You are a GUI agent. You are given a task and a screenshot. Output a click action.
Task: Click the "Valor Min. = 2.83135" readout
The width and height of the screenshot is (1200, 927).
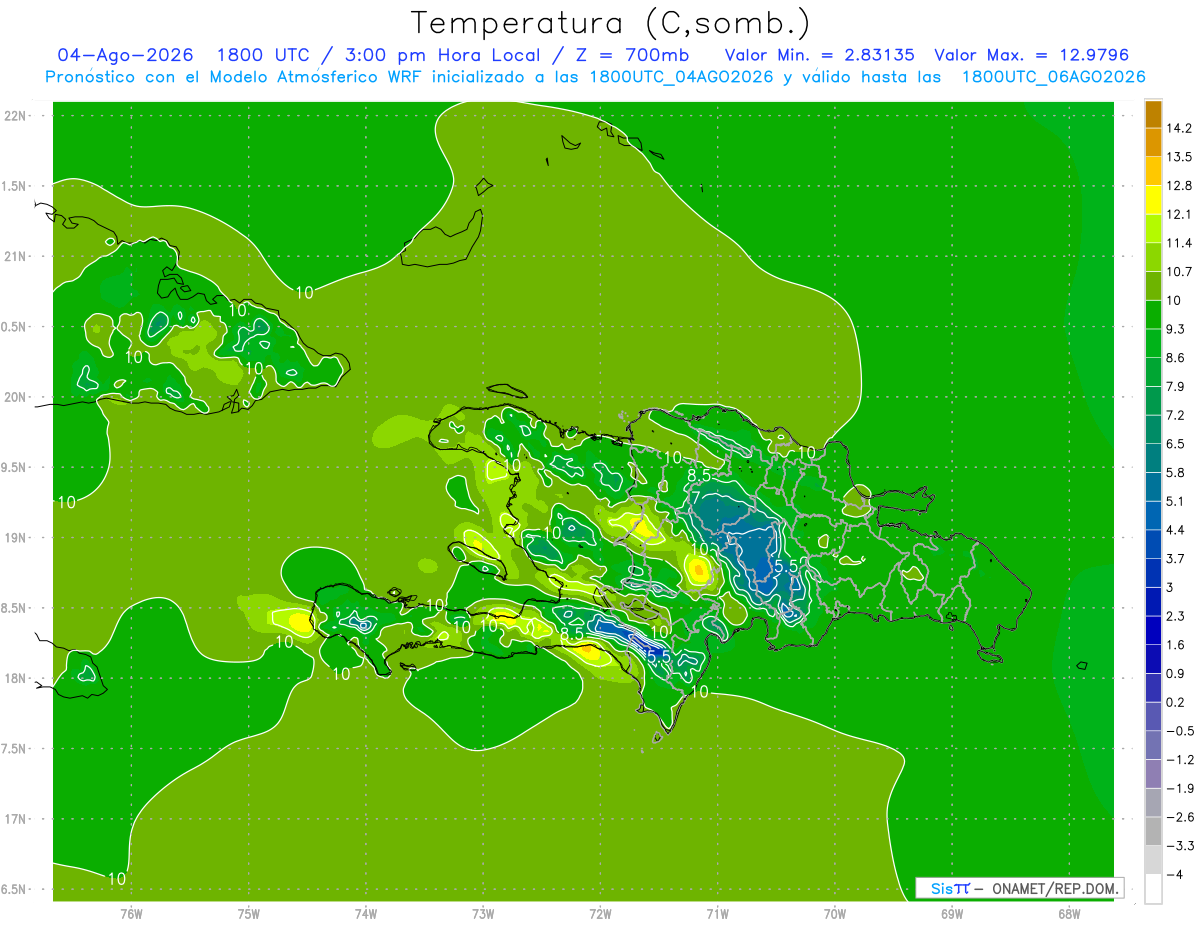pos(819,56)
